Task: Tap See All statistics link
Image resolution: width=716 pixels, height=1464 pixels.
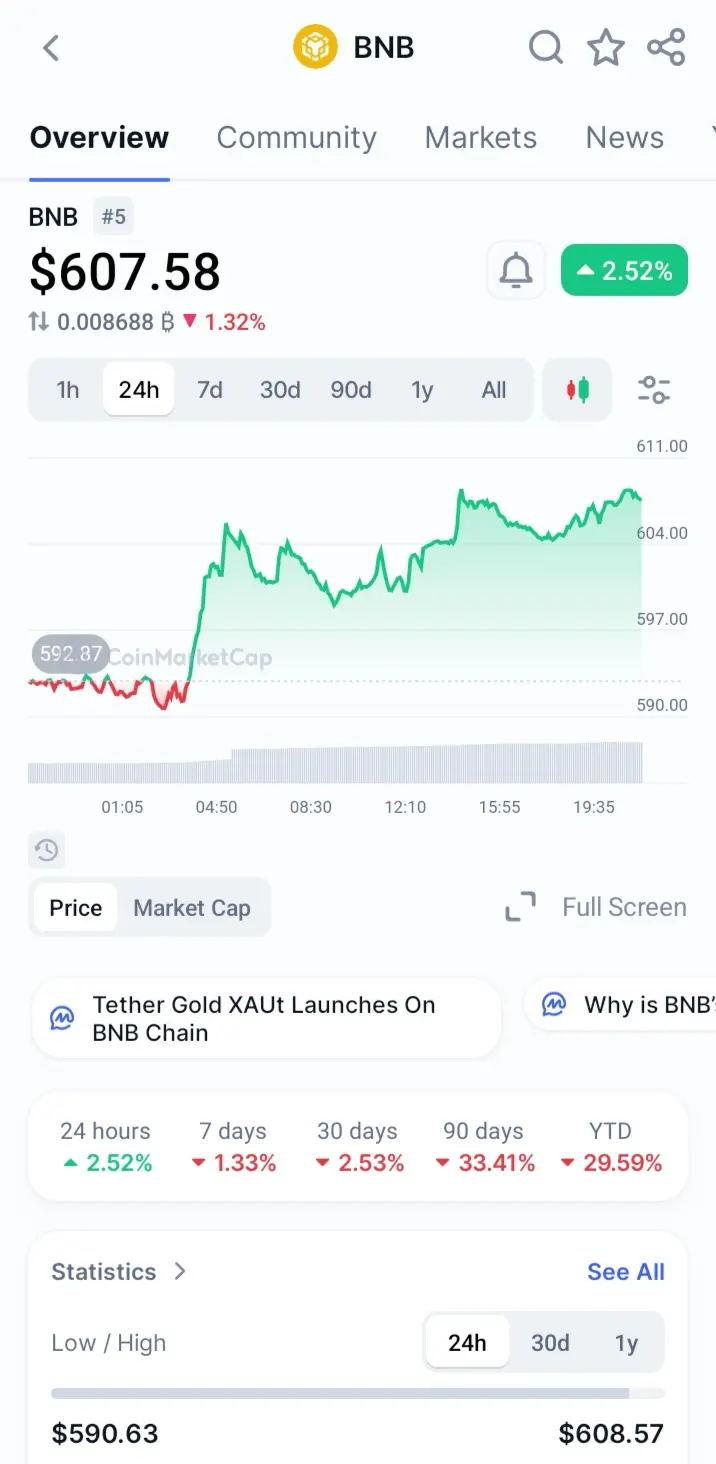Action: [x=625, y=1271]
